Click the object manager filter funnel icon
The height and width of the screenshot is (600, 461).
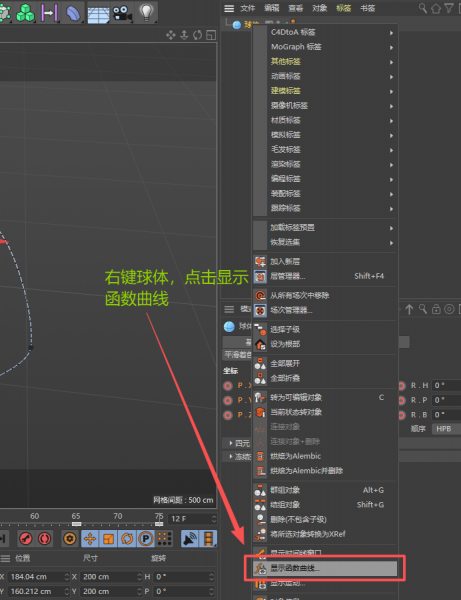click(449, 8)
